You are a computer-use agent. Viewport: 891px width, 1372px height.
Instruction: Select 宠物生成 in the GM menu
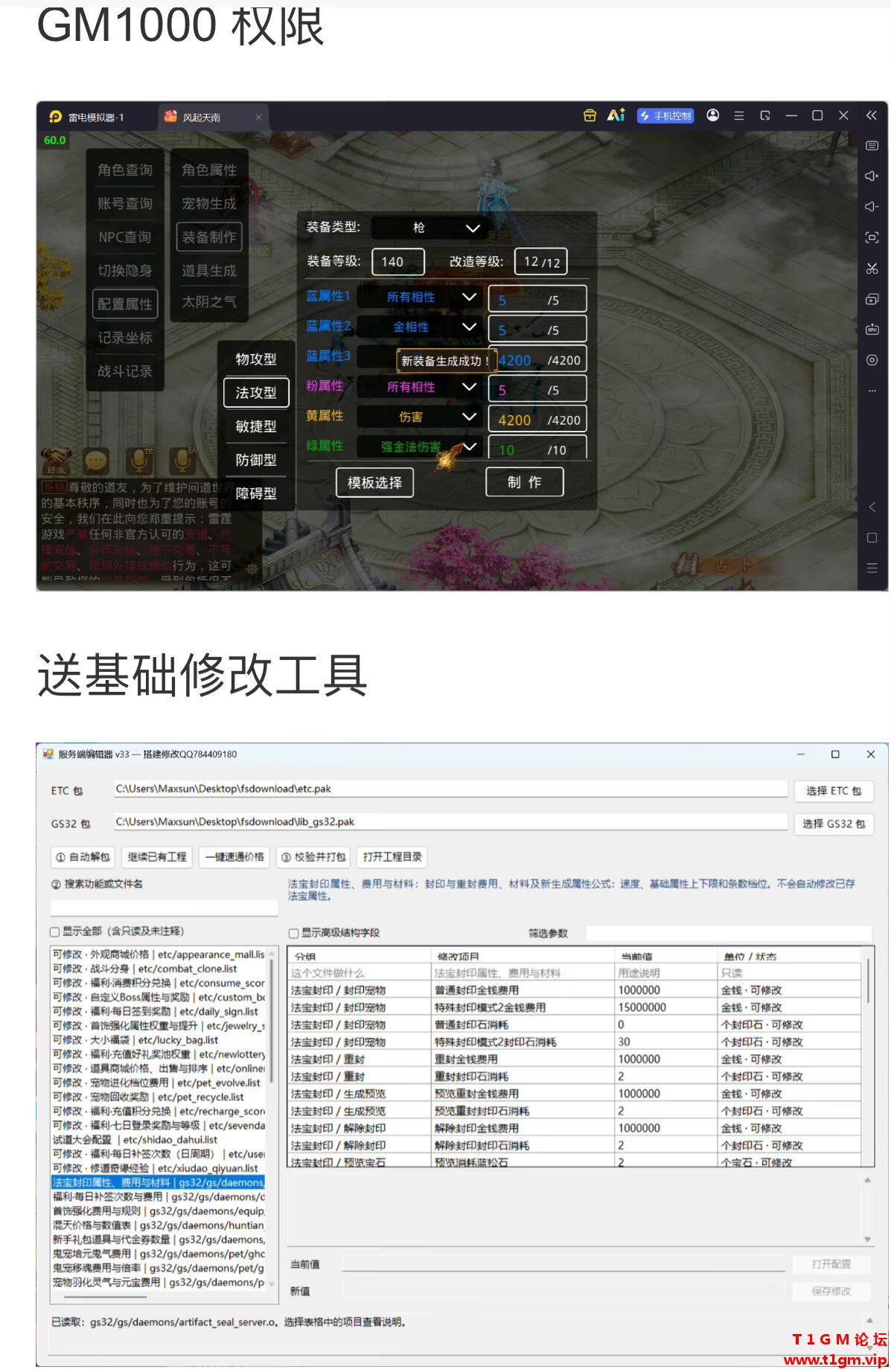(209, 204)
